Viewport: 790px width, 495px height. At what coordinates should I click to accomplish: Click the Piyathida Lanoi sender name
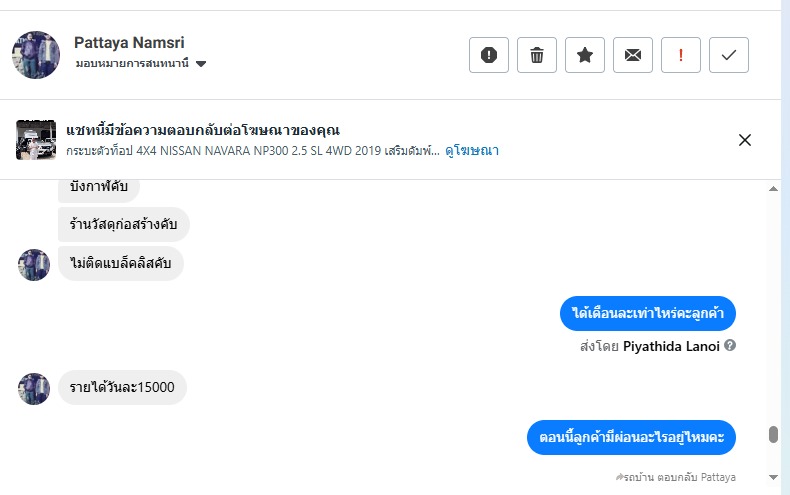[x=671, y=346]
